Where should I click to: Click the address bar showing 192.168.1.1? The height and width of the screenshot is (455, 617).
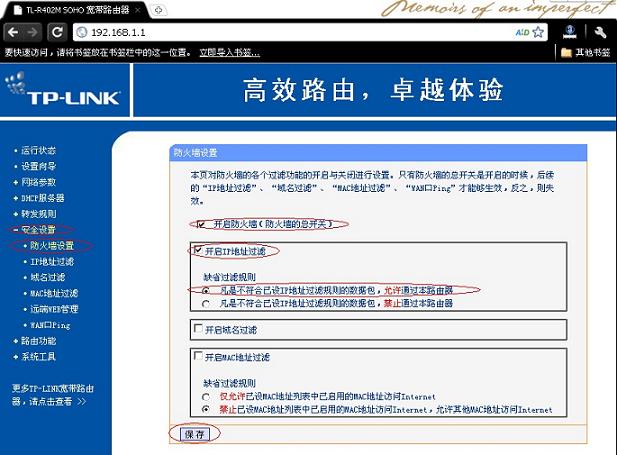300,32
